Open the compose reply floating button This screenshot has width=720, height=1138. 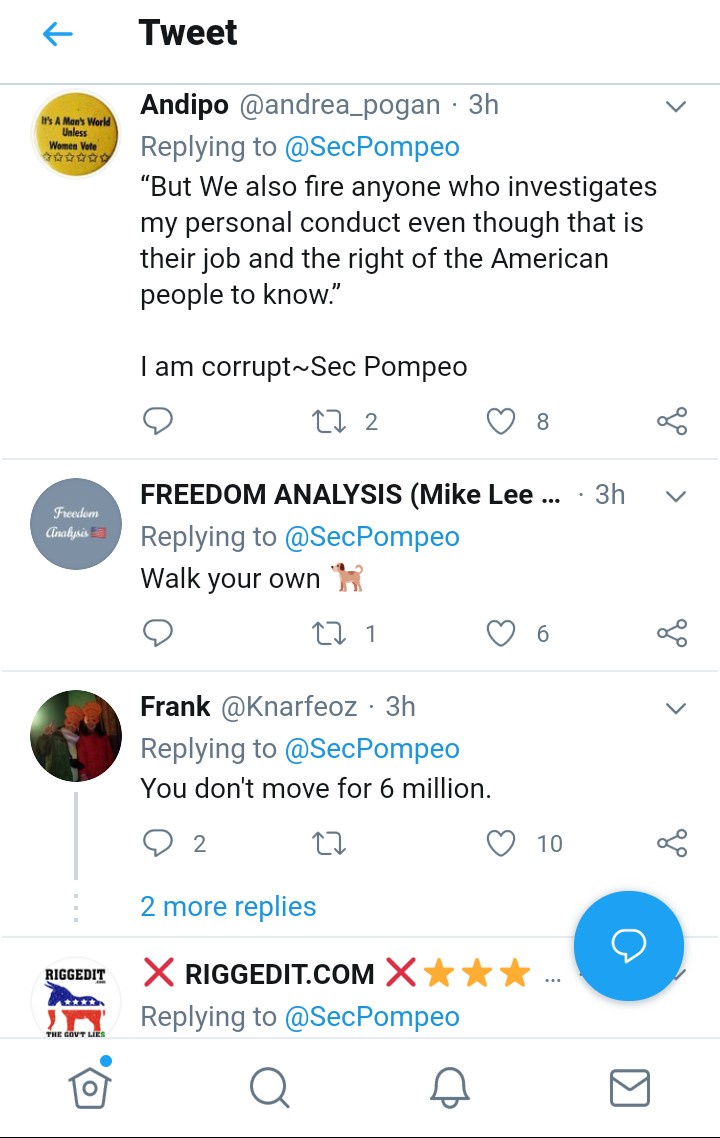point(628,945)
